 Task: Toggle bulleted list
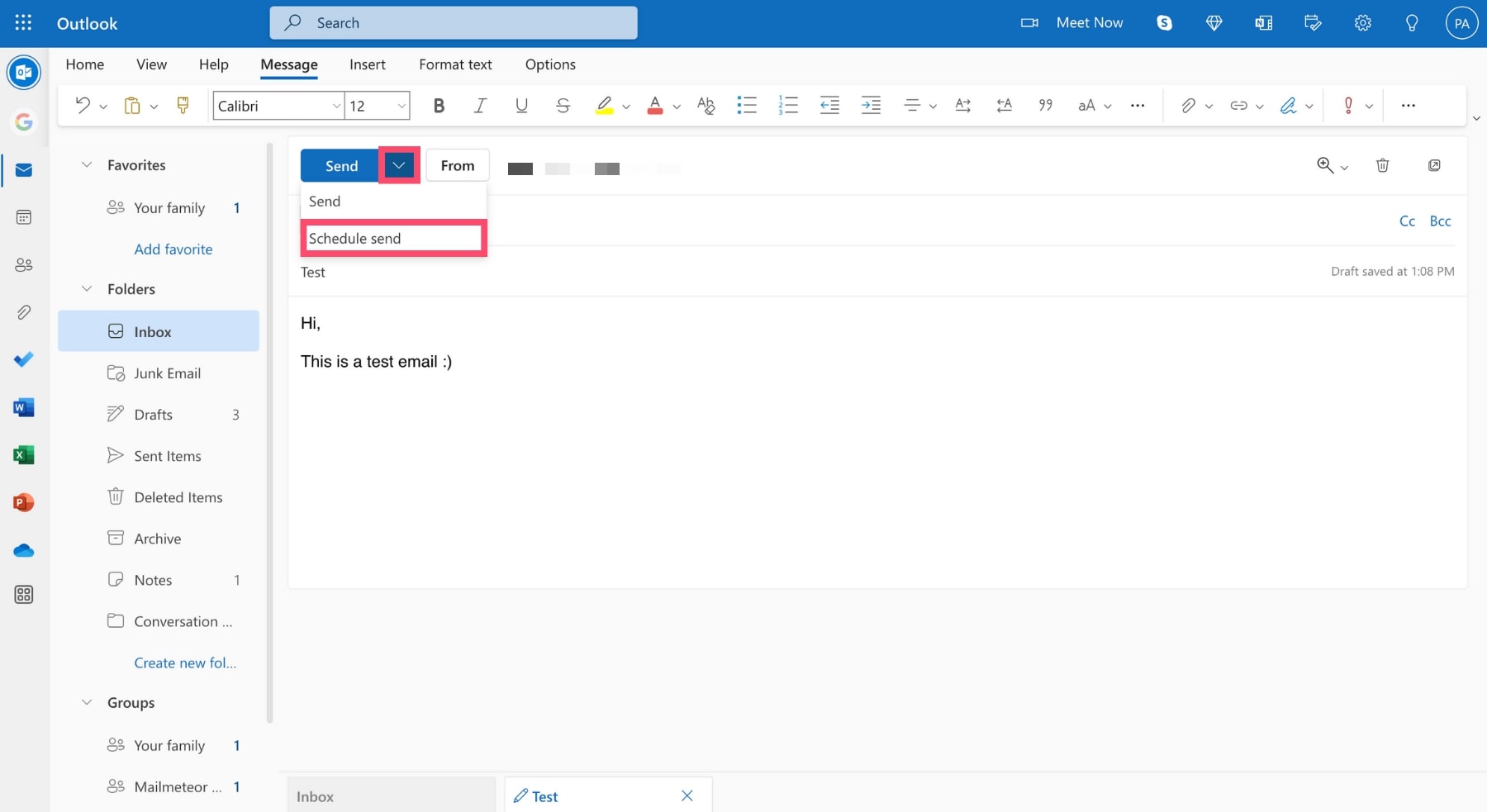[x=747, y=105]
